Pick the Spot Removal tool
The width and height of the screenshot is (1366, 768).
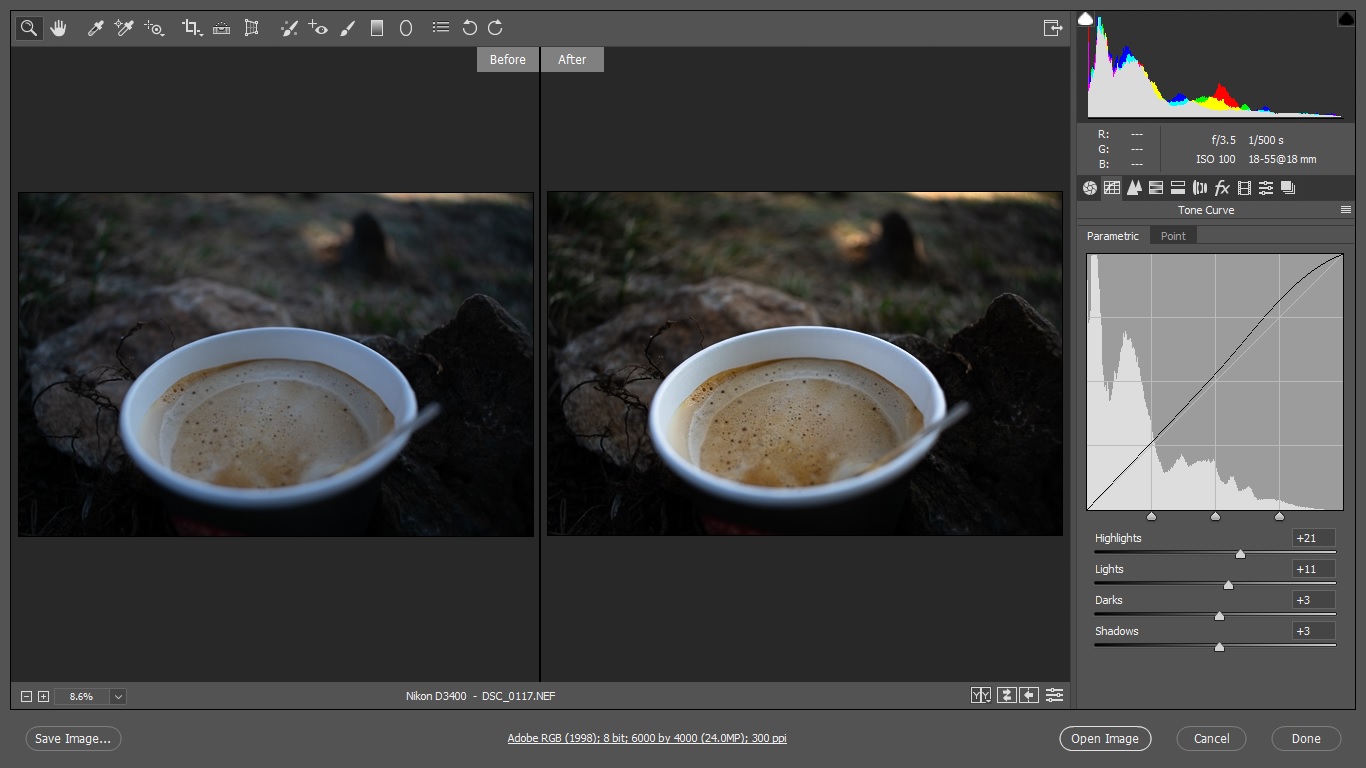[x=289, y=29]
